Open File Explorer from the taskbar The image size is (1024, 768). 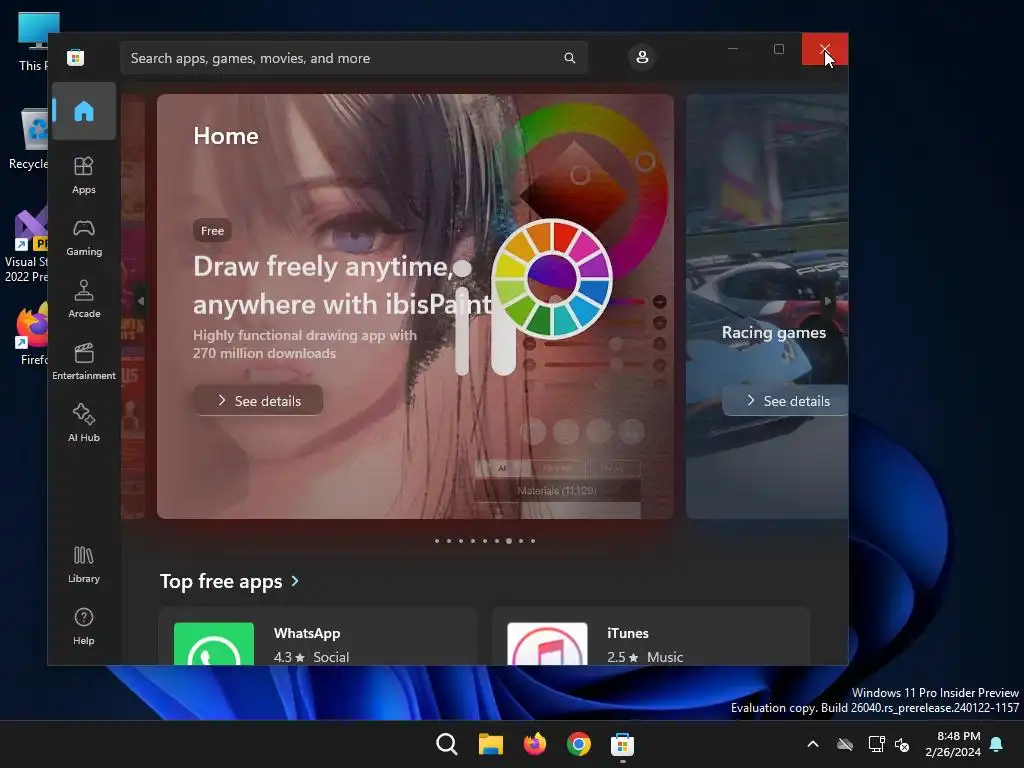coord(490,744)
